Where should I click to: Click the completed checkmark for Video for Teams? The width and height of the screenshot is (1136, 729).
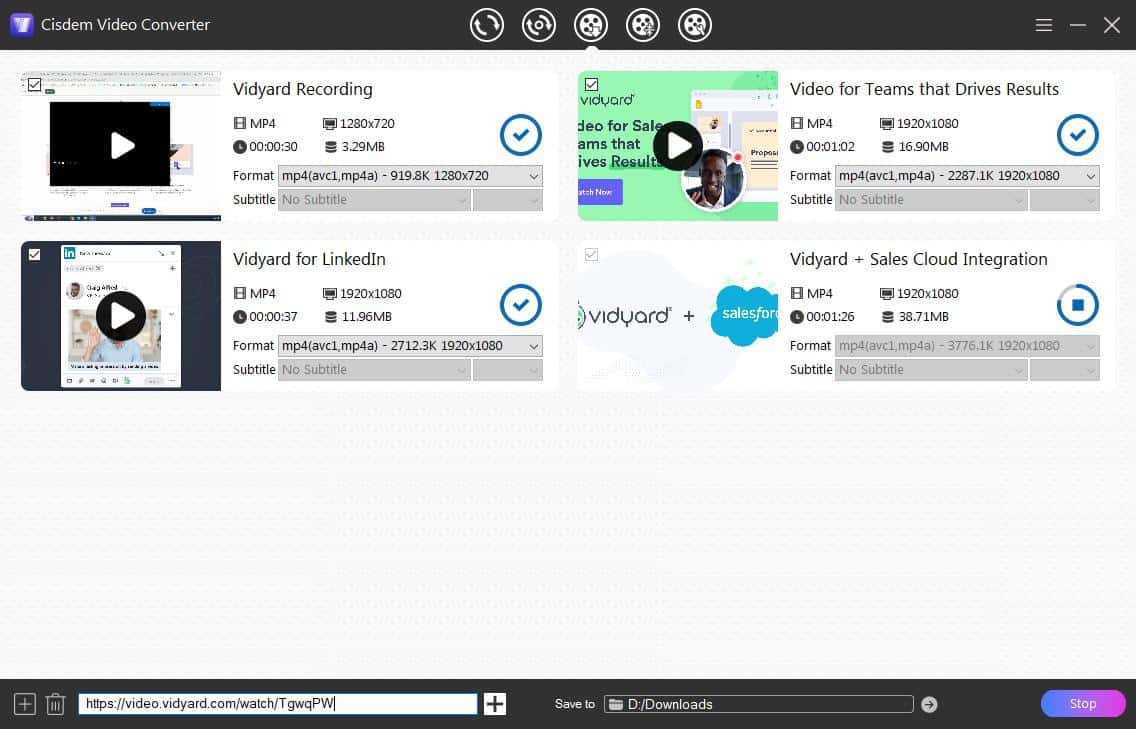(1077, 135)
